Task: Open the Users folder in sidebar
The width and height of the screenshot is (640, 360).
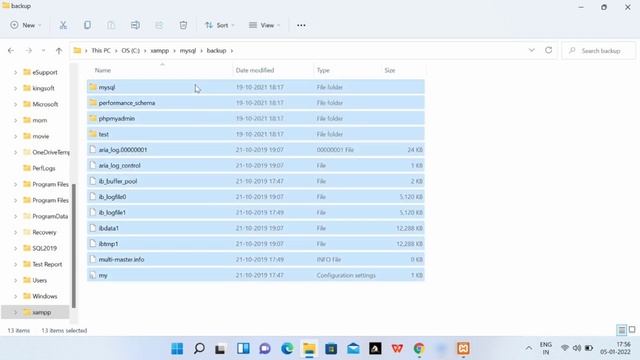Action: (x=35, y=280)
